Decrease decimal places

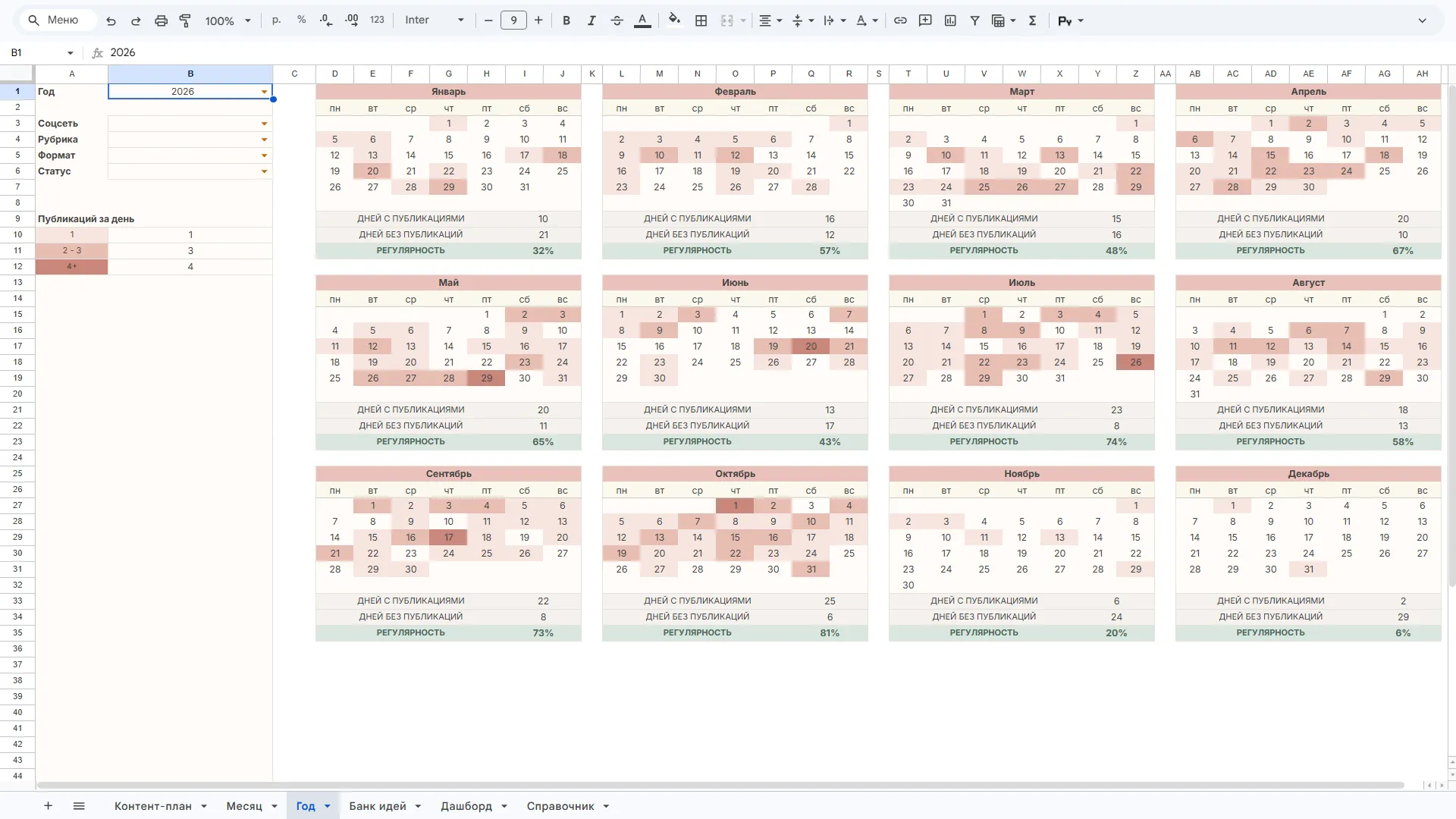326,20
